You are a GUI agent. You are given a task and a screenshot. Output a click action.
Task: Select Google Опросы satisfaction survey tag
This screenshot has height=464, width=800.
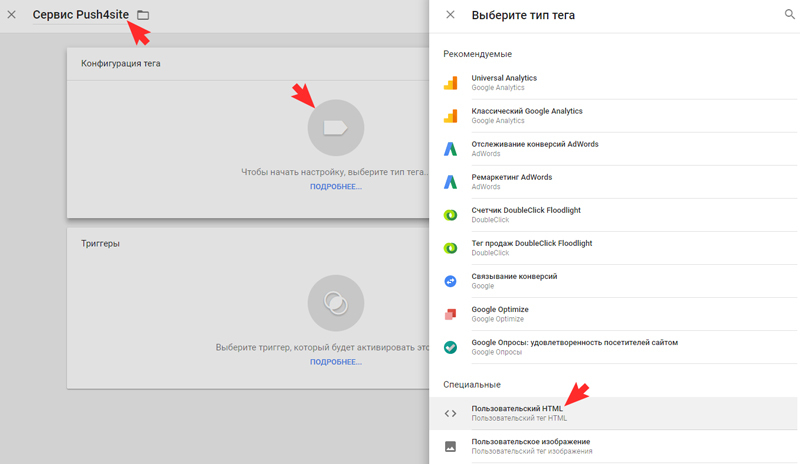614,347
